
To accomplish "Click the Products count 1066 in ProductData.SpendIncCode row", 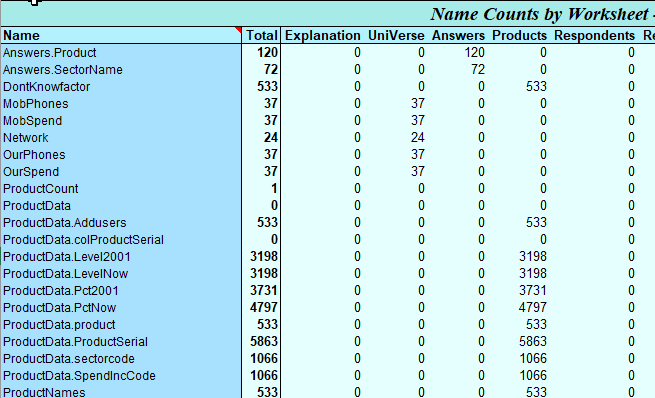I will 533,376.
